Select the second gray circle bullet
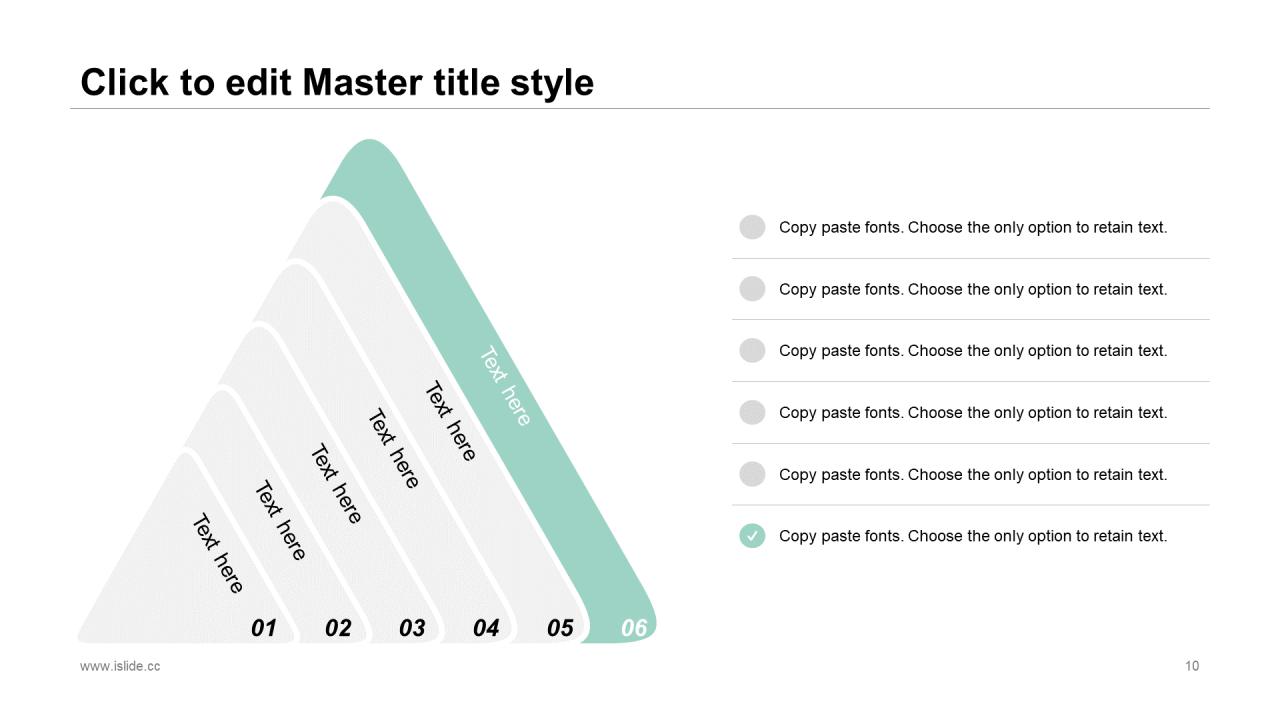 click(x=752, y=289)
